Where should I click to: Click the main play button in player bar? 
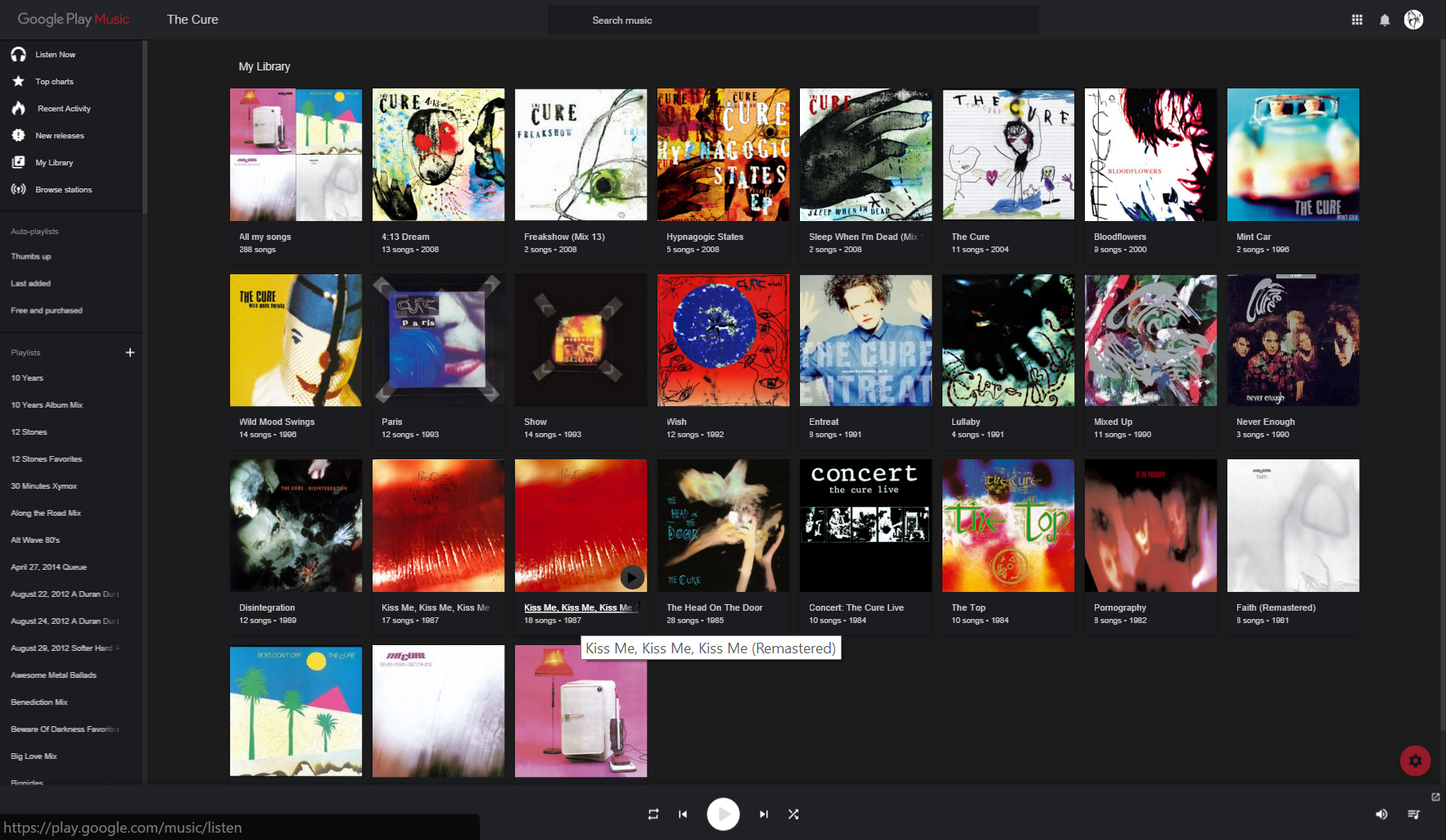[723, 814]
